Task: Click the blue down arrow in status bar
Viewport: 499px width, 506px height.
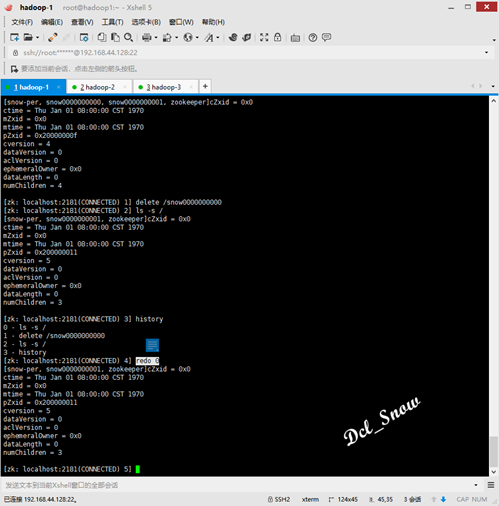Action: click(x=443, y=499)
